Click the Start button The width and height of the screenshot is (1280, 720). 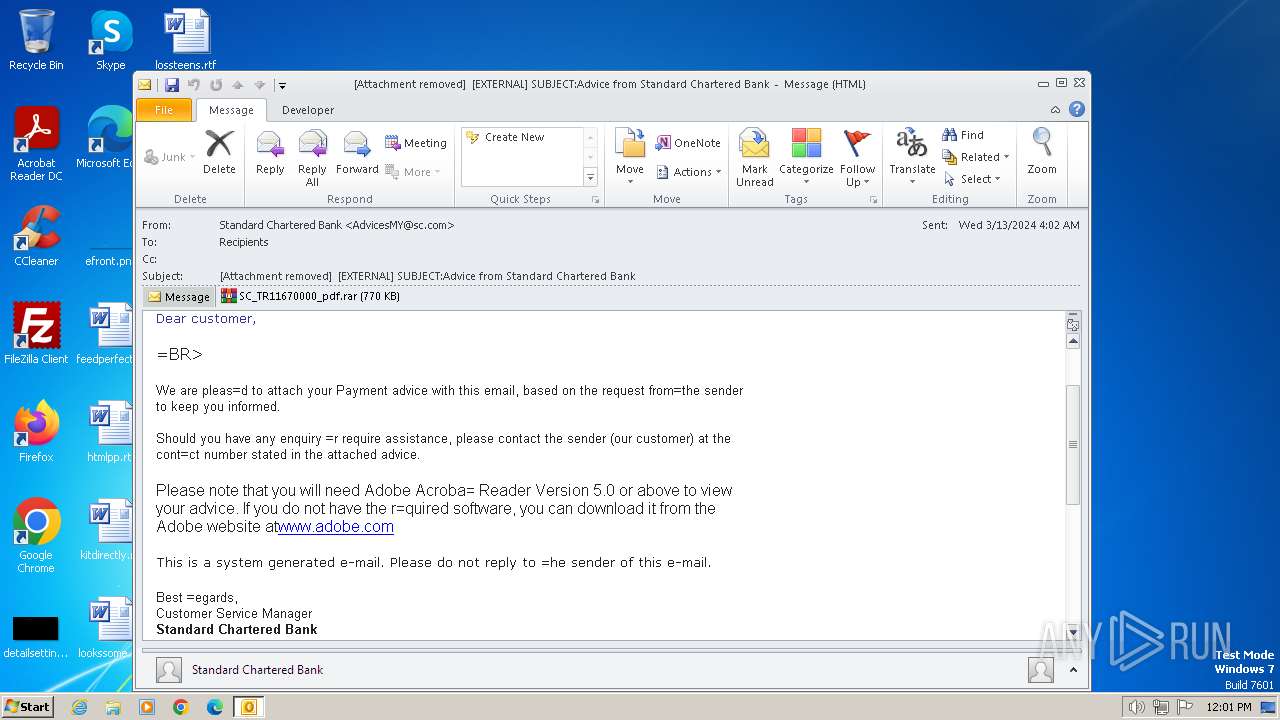pyautogui.click(x=27, y=706)
